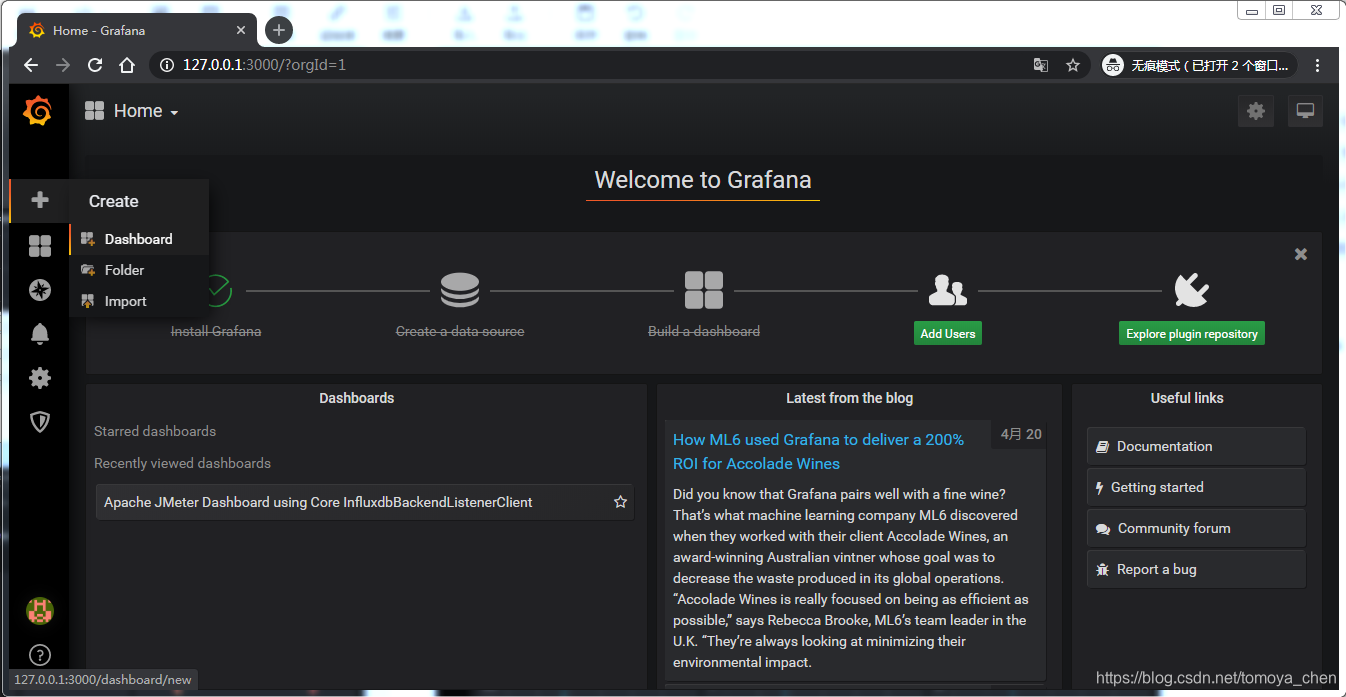Click the plugin plug icon
The height and width of the screenshot is (697, 1346).
pyautogui.click(x=1192, y=290)
